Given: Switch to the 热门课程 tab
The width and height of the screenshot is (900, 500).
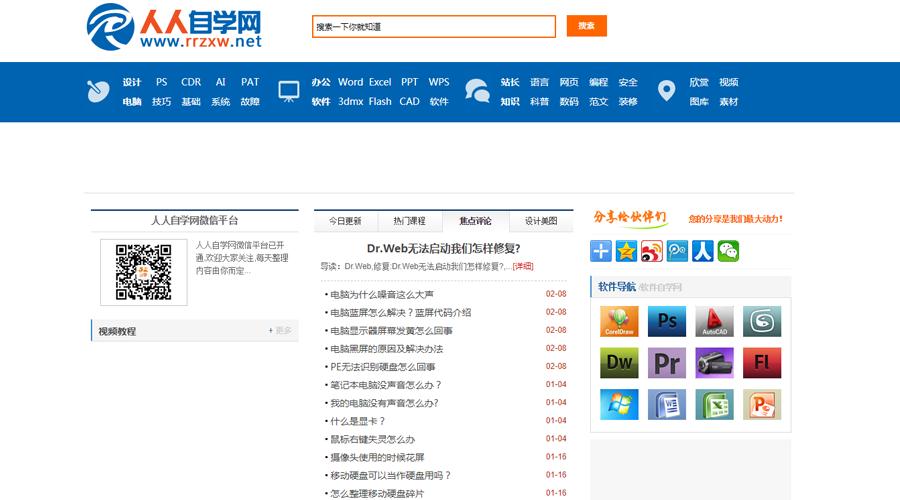Looking at the screenshot, I should 409,221.
